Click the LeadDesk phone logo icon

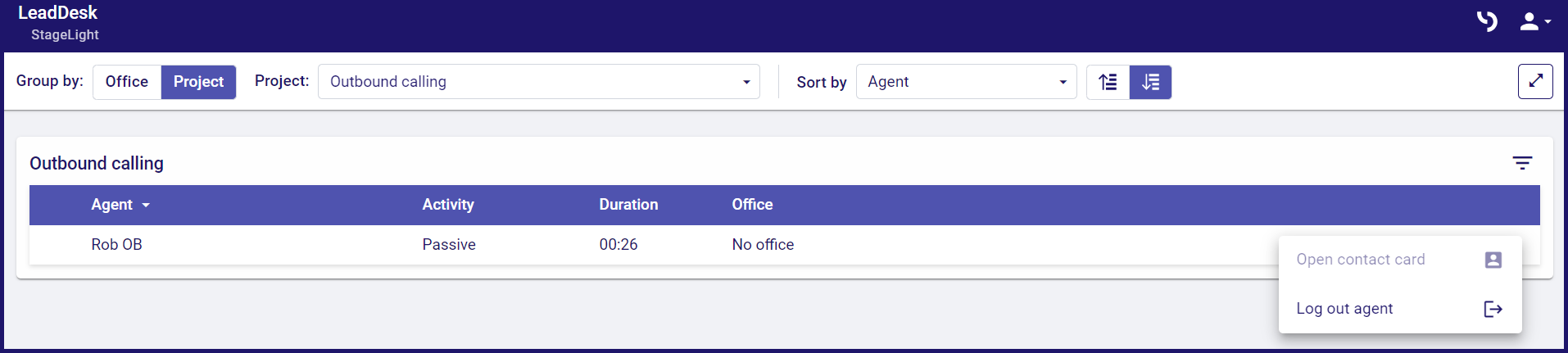tap(1487, 21)
